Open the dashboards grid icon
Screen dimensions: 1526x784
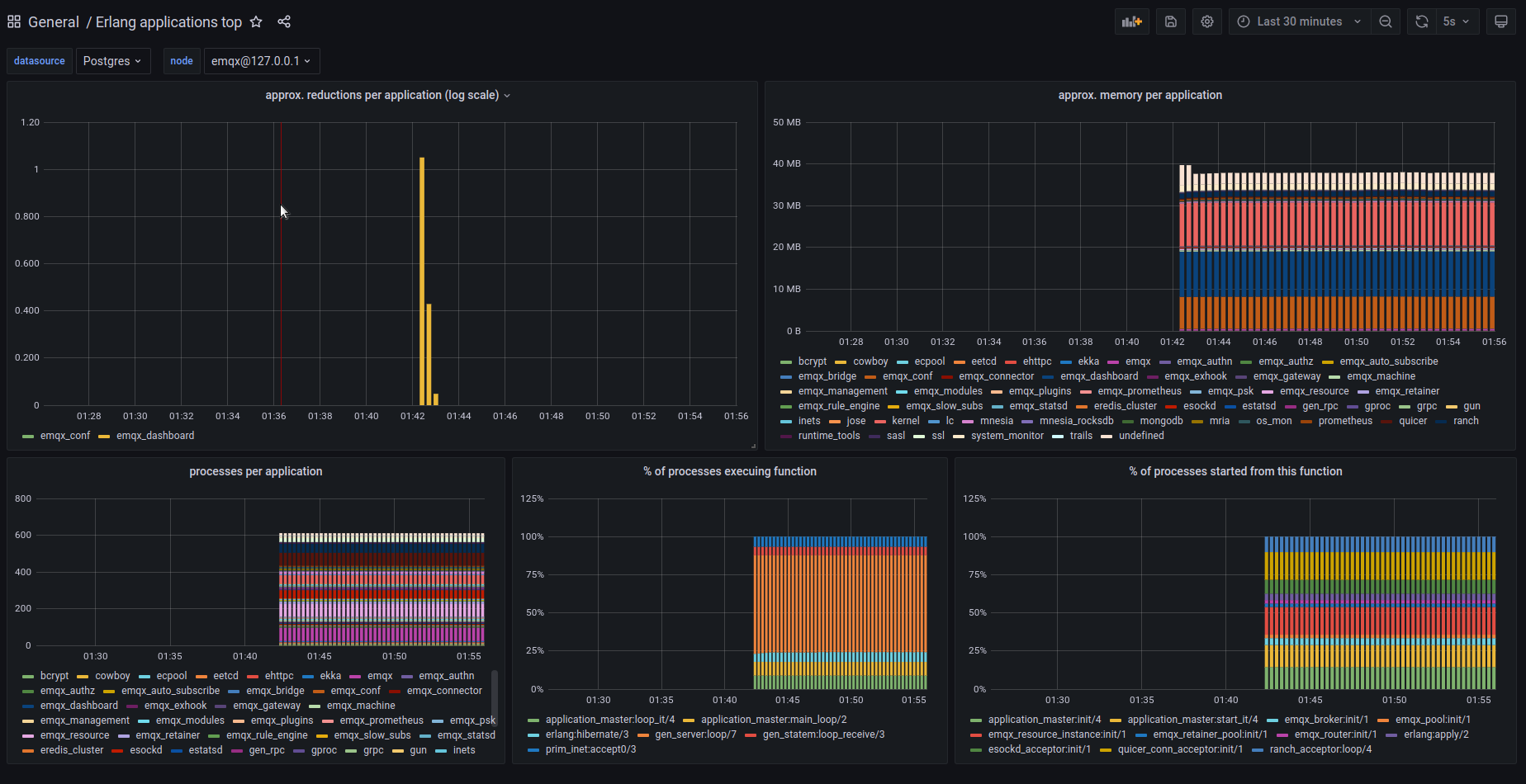click(14, 21)
